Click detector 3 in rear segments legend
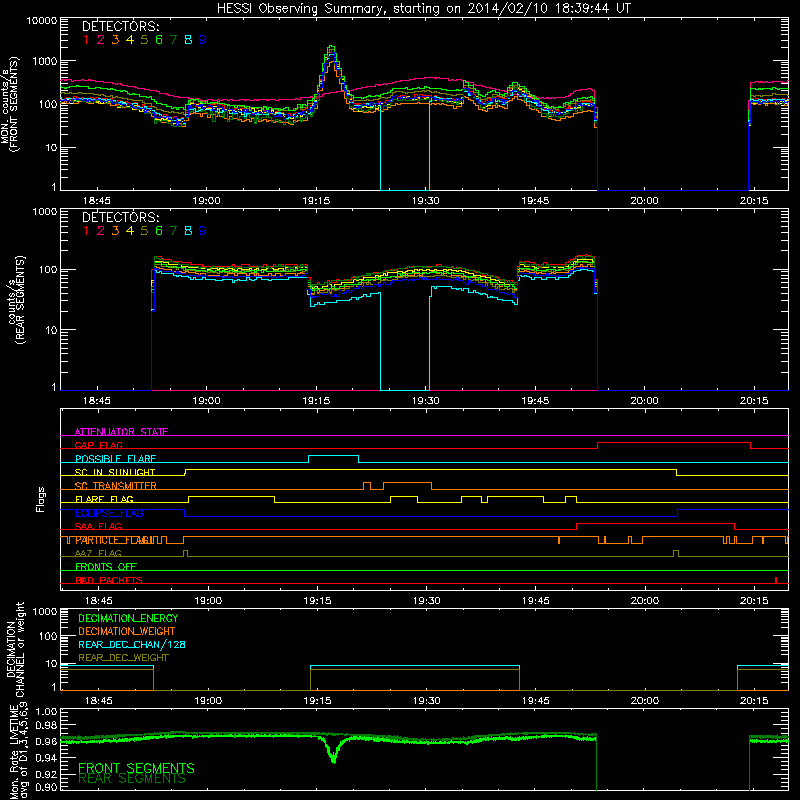The image size is (800, 800). point(115,231)
